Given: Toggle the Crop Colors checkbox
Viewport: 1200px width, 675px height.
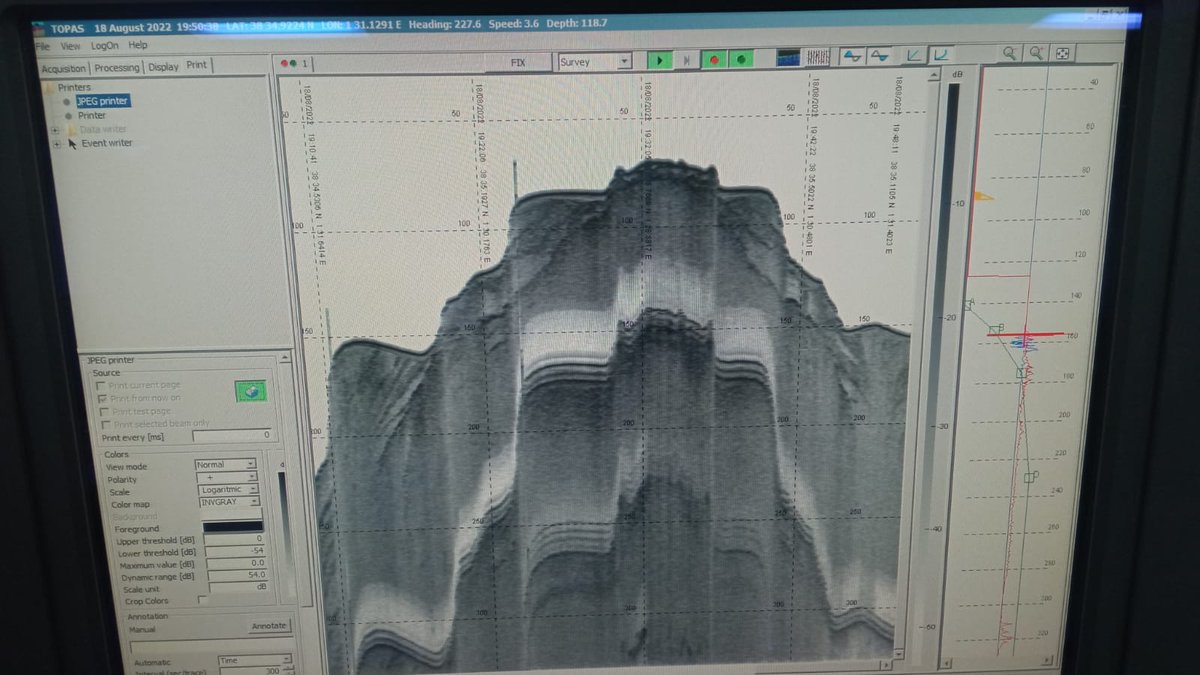Looking at the screenshot, I should 203,600.
